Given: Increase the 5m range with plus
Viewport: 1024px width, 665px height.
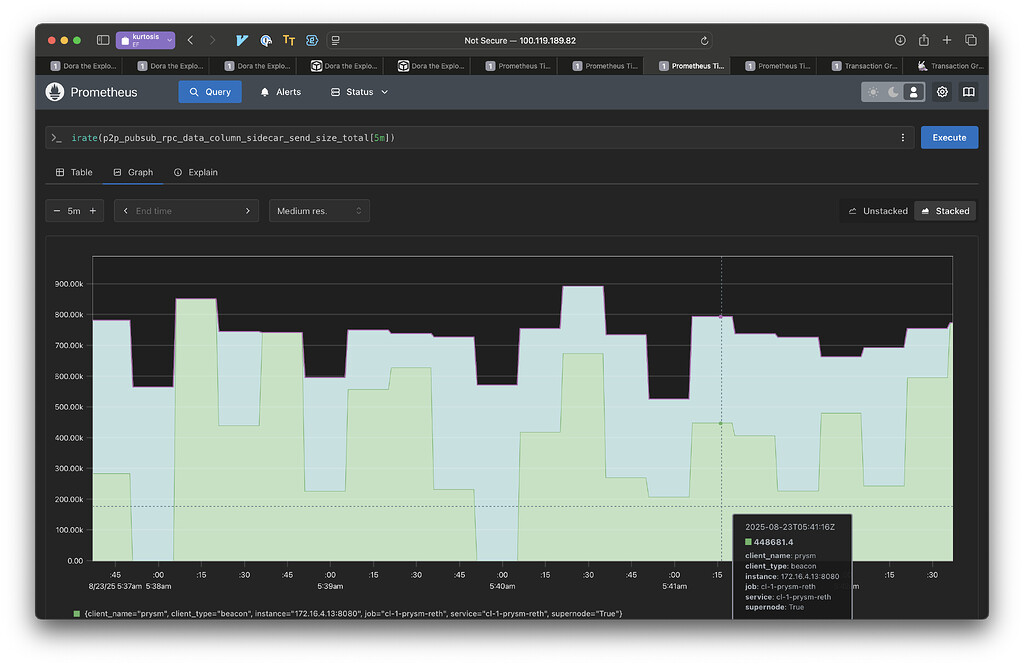Looking at the screenshot, I should pyautogui.click(x=93, y=211).
